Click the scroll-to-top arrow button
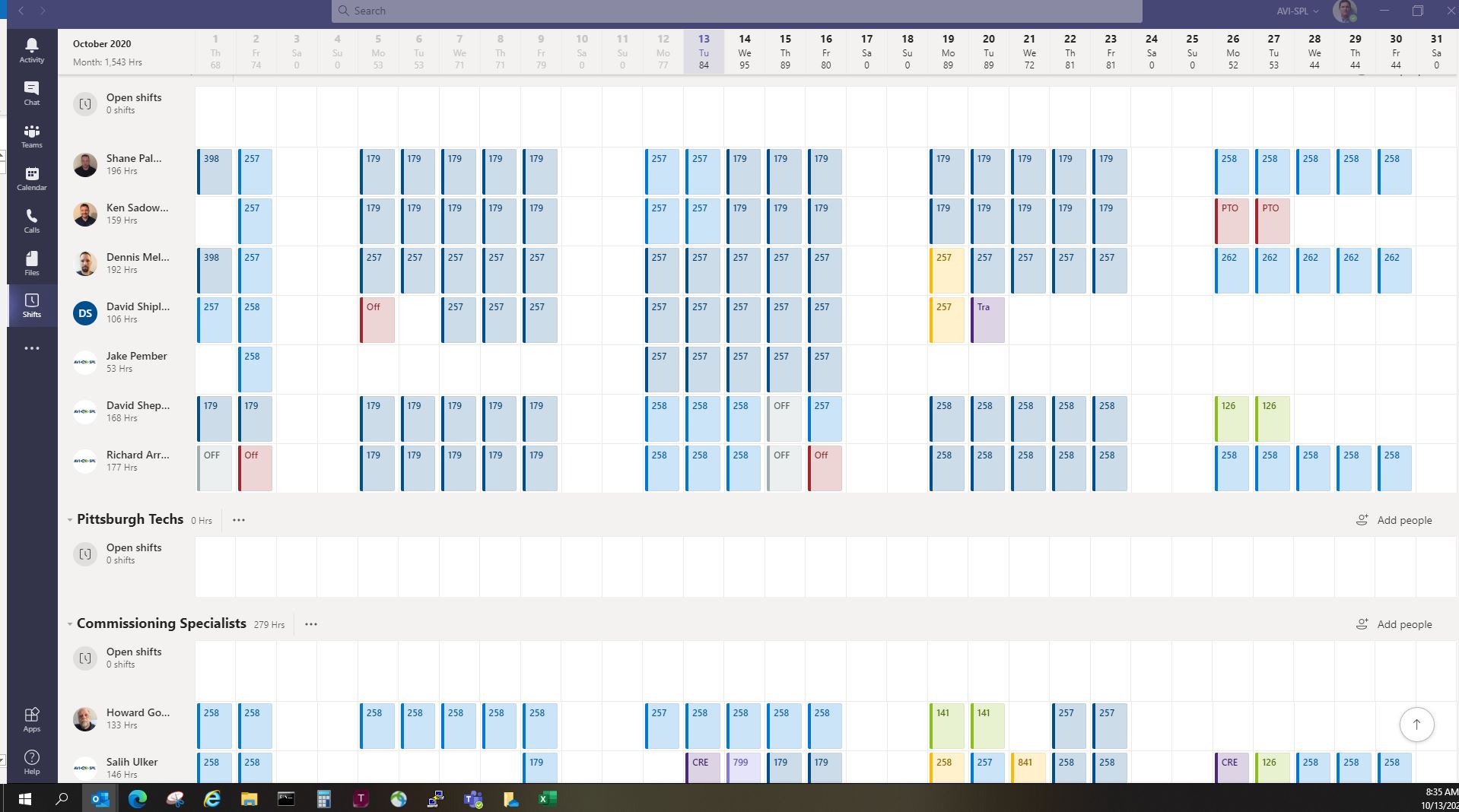Viewport: 1459px width, 812px height. tap(1416, 725)
